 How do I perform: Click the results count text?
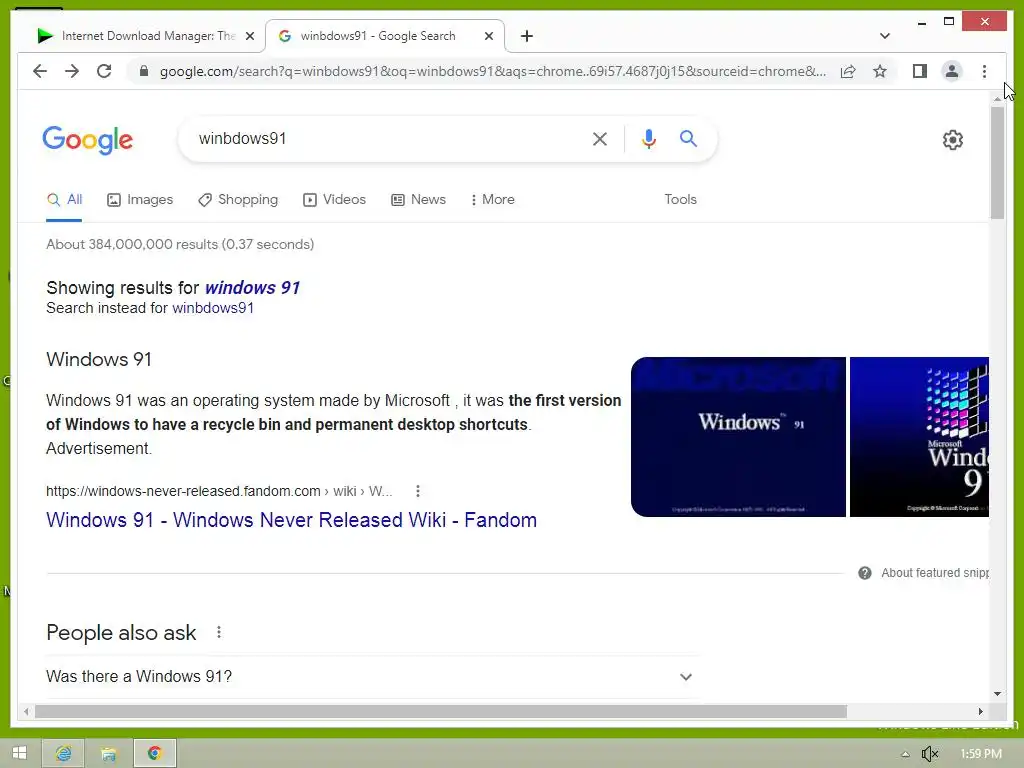point(180,244)
